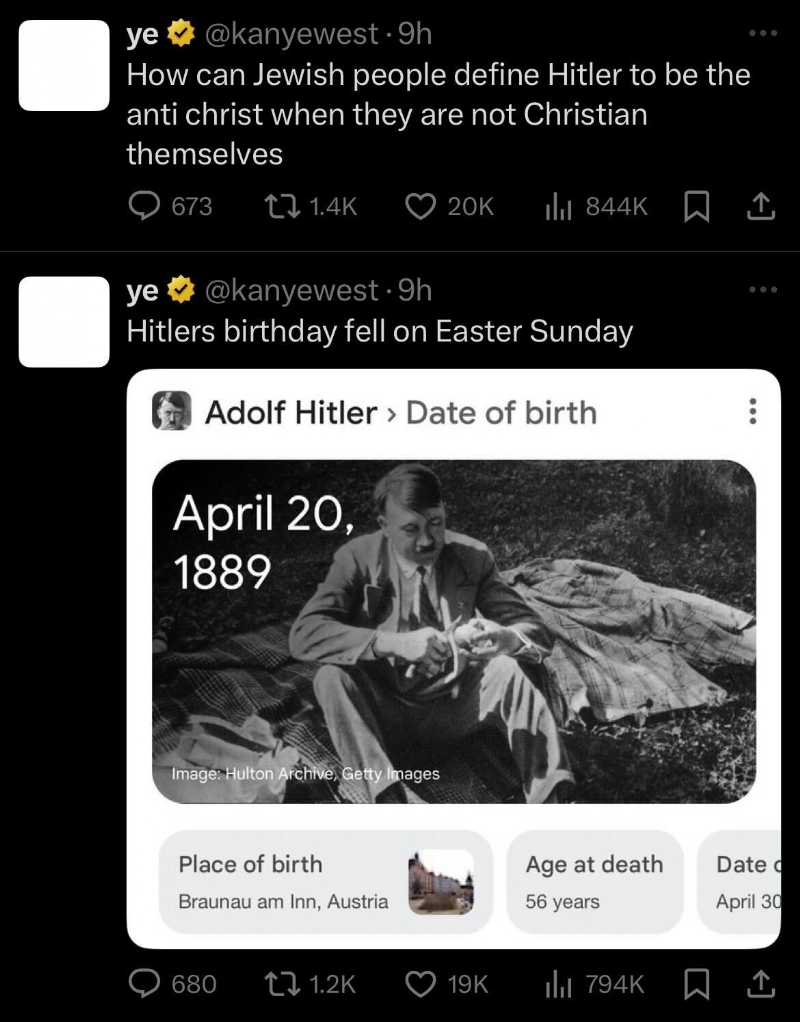Open more options for the Easter Sunday tweet
Viewport: 800px width, 1022px height.
(x=762, y=290)
